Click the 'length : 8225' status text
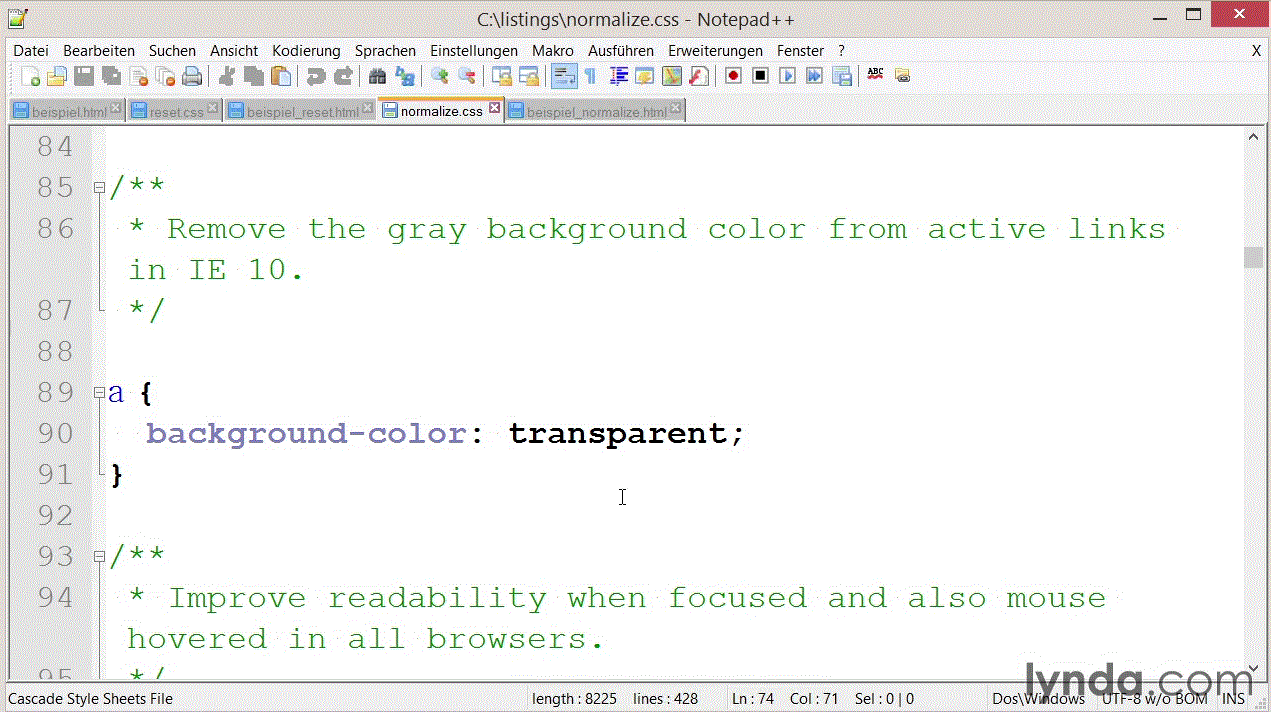 (574, 699)
